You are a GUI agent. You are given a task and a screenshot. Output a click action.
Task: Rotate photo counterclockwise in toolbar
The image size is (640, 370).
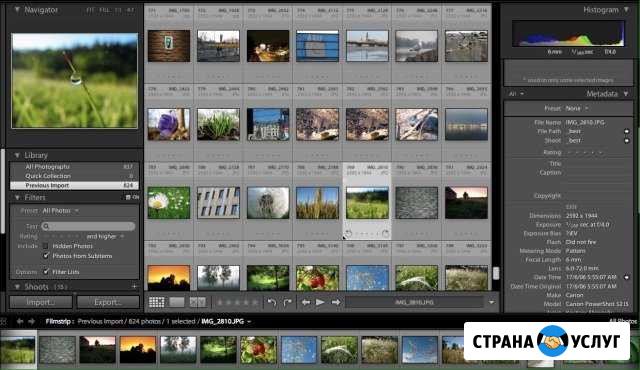271,302
